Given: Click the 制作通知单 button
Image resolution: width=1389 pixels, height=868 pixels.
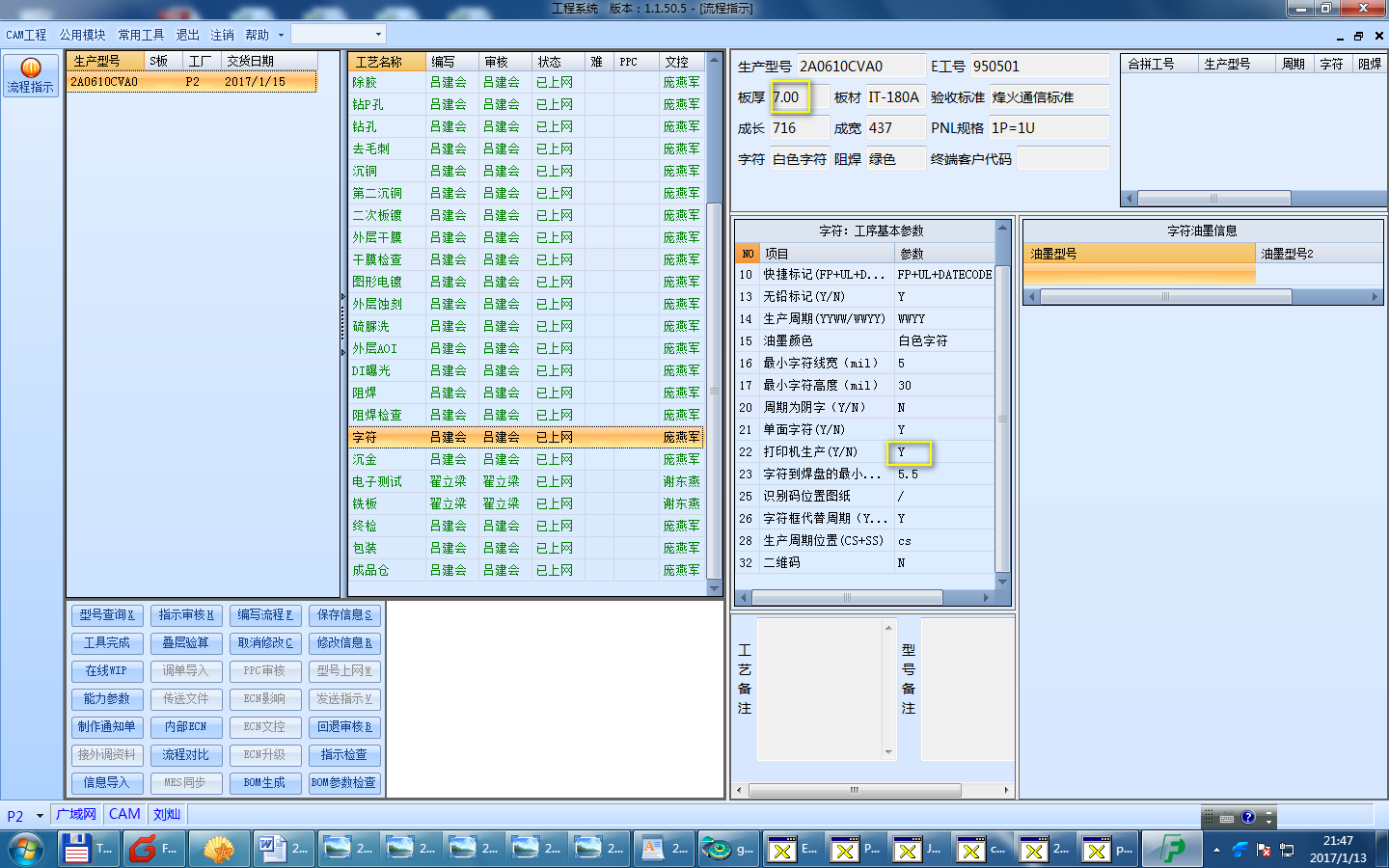Looking at the screenshot, I should [107, 726].
